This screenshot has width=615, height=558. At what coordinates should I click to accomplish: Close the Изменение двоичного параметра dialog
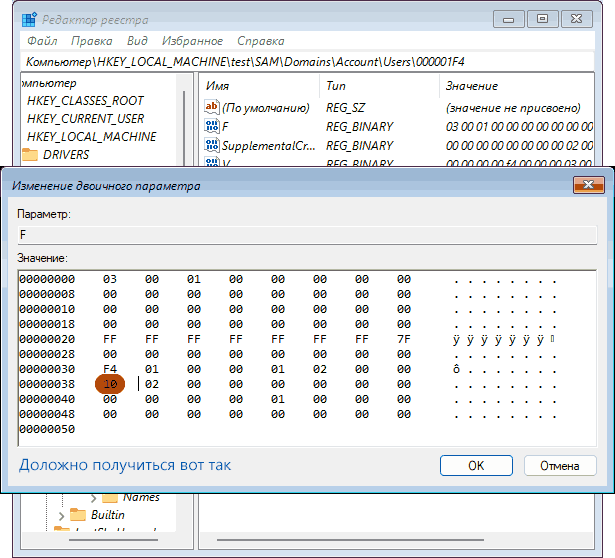[588, 185]
